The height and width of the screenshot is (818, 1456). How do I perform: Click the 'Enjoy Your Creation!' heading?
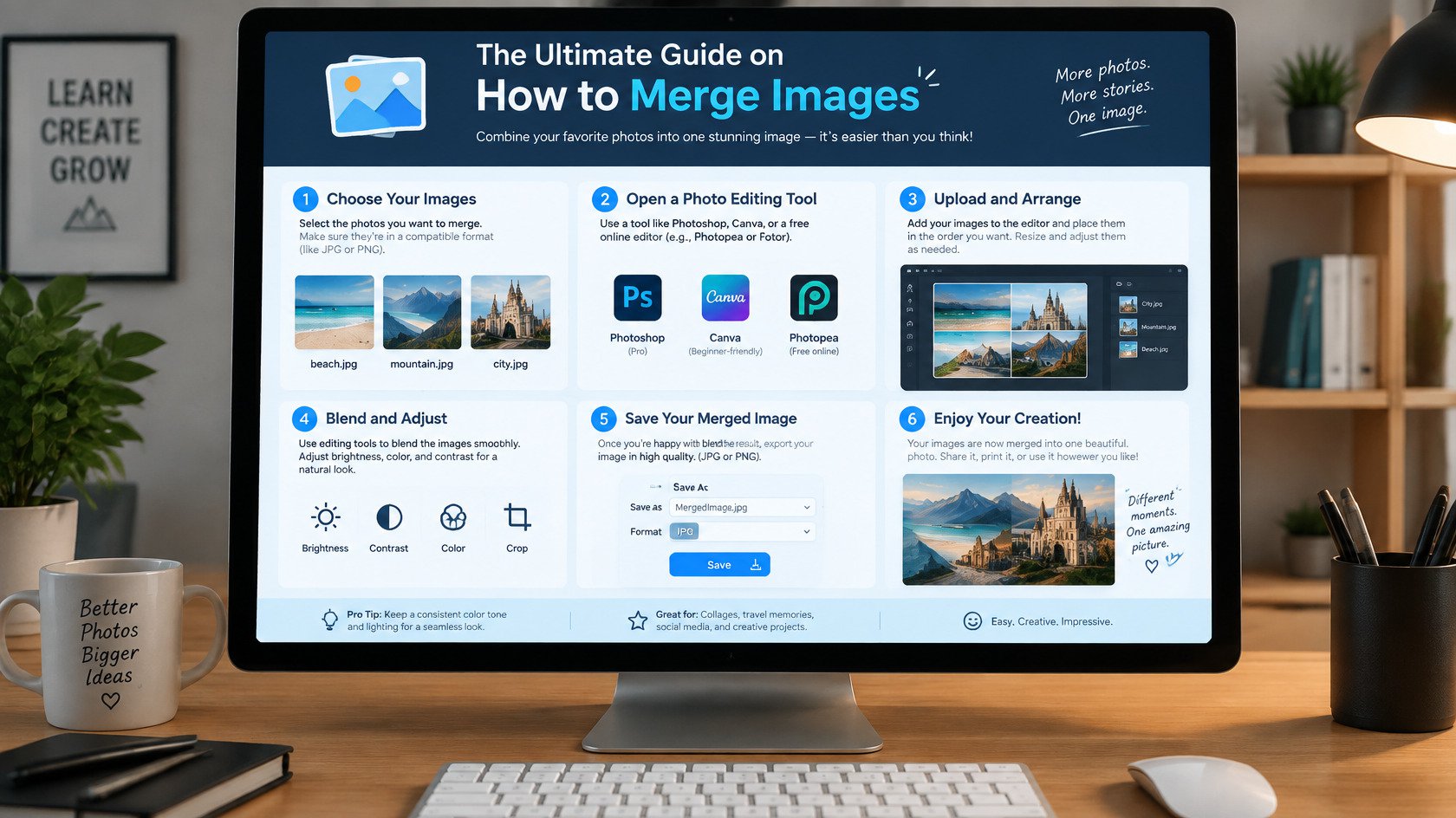(x=1007, y=419)
